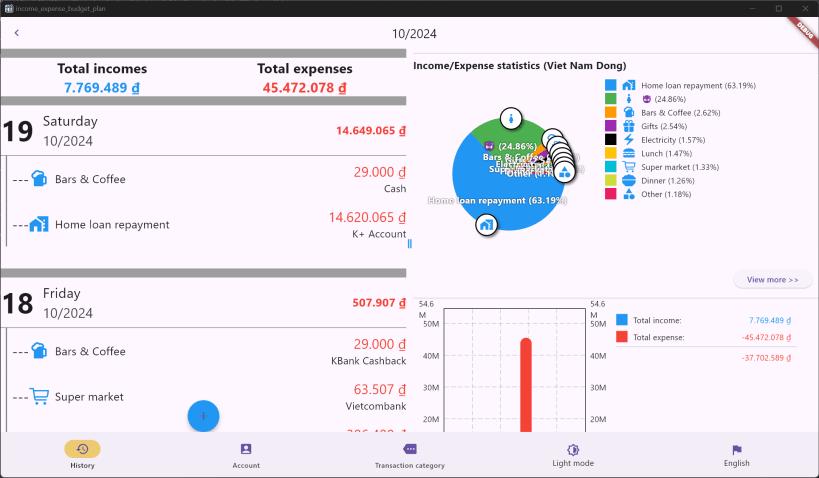The image size is (819, 478).
Task: Click Total expense red legend square
Action: click(622, 336)
